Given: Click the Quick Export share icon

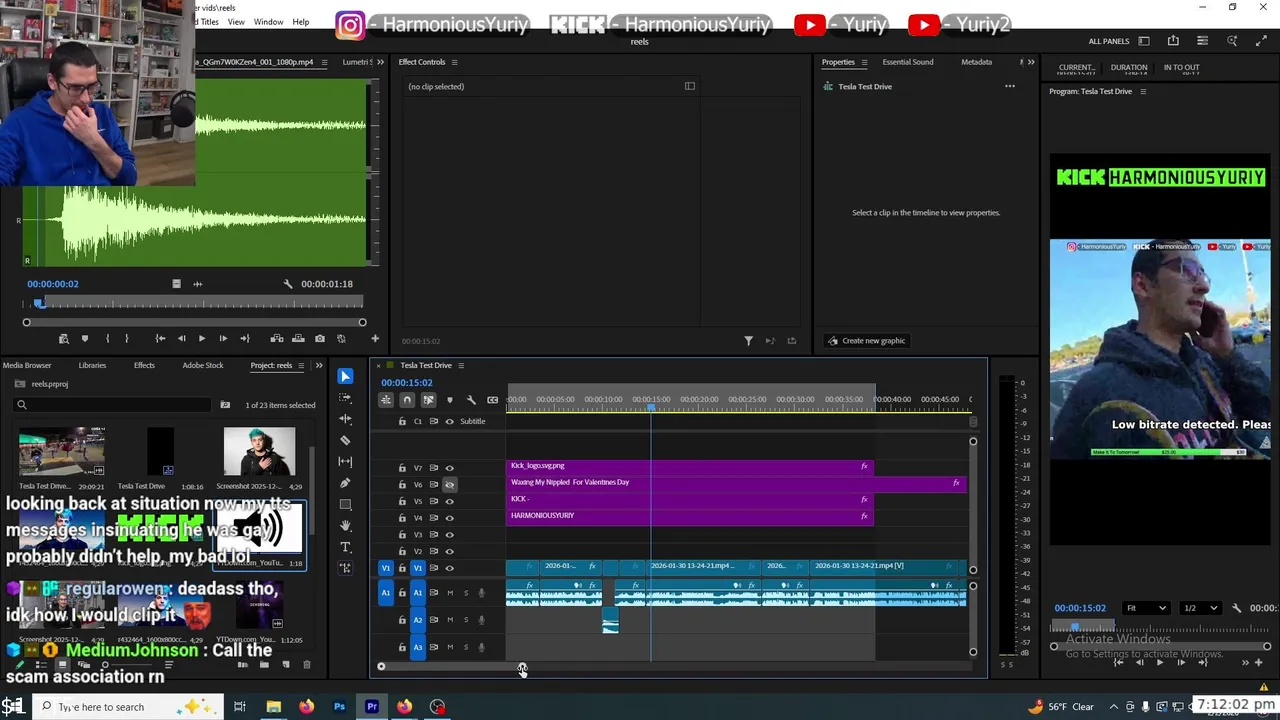Looking at the screenshot, I should point(1173,41).
